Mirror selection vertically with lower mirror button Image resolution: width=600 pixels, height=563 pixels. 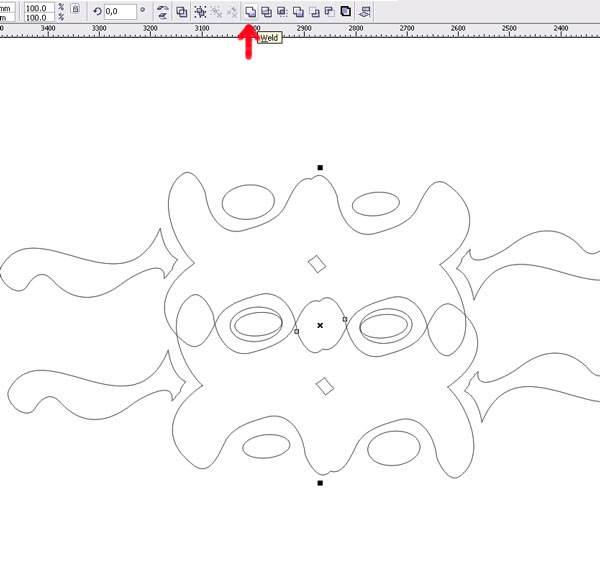pos(163,16)
